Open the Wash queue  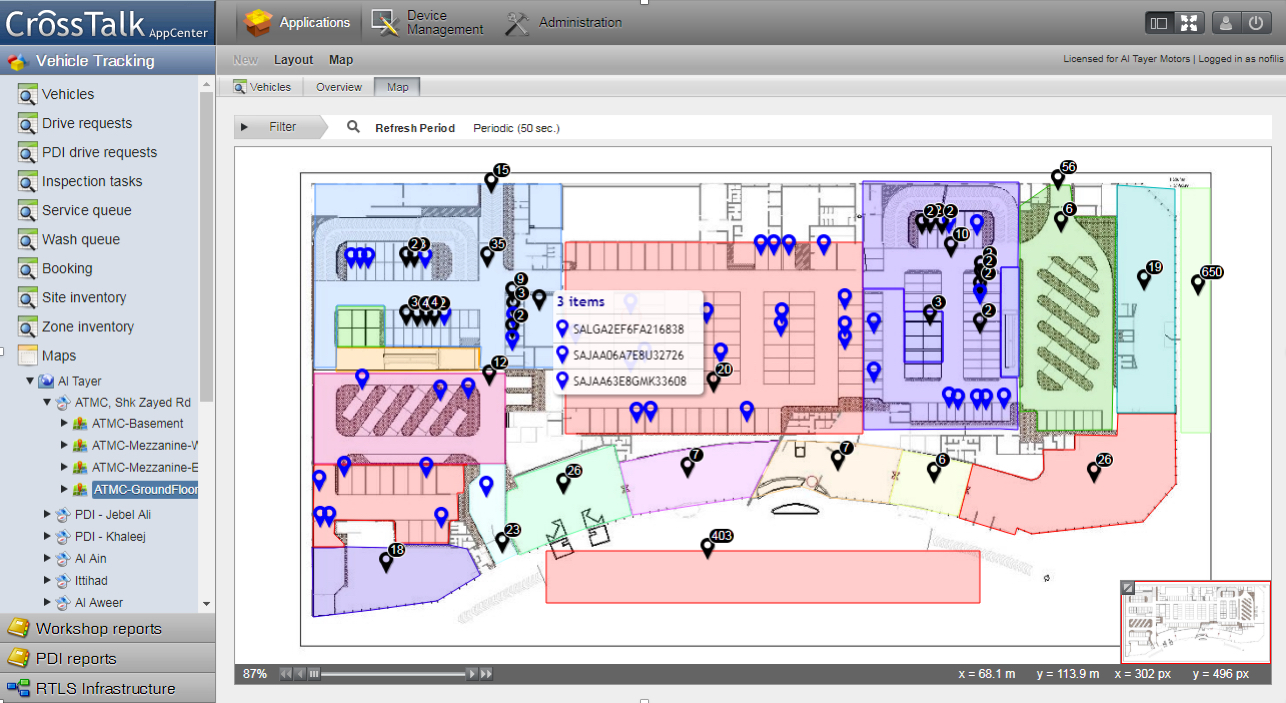click(x=81, y=239)
